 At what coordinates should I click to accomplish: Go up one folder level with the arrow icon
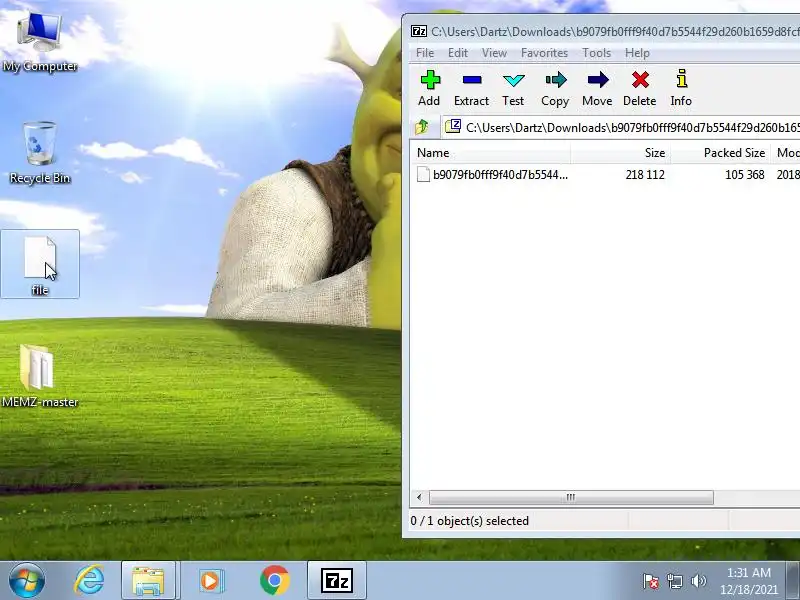(x=422, y=127)
